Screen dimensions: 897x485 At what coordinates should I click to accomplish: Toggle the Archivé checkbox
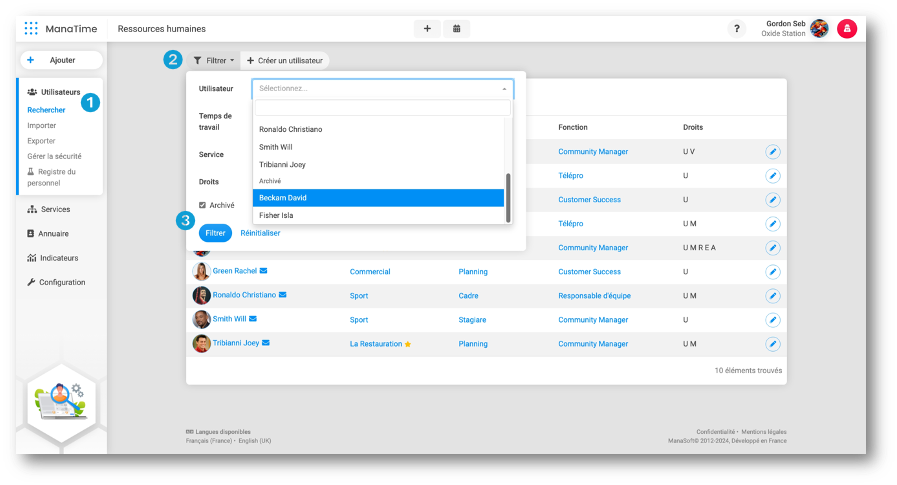(x=203, y=205)
